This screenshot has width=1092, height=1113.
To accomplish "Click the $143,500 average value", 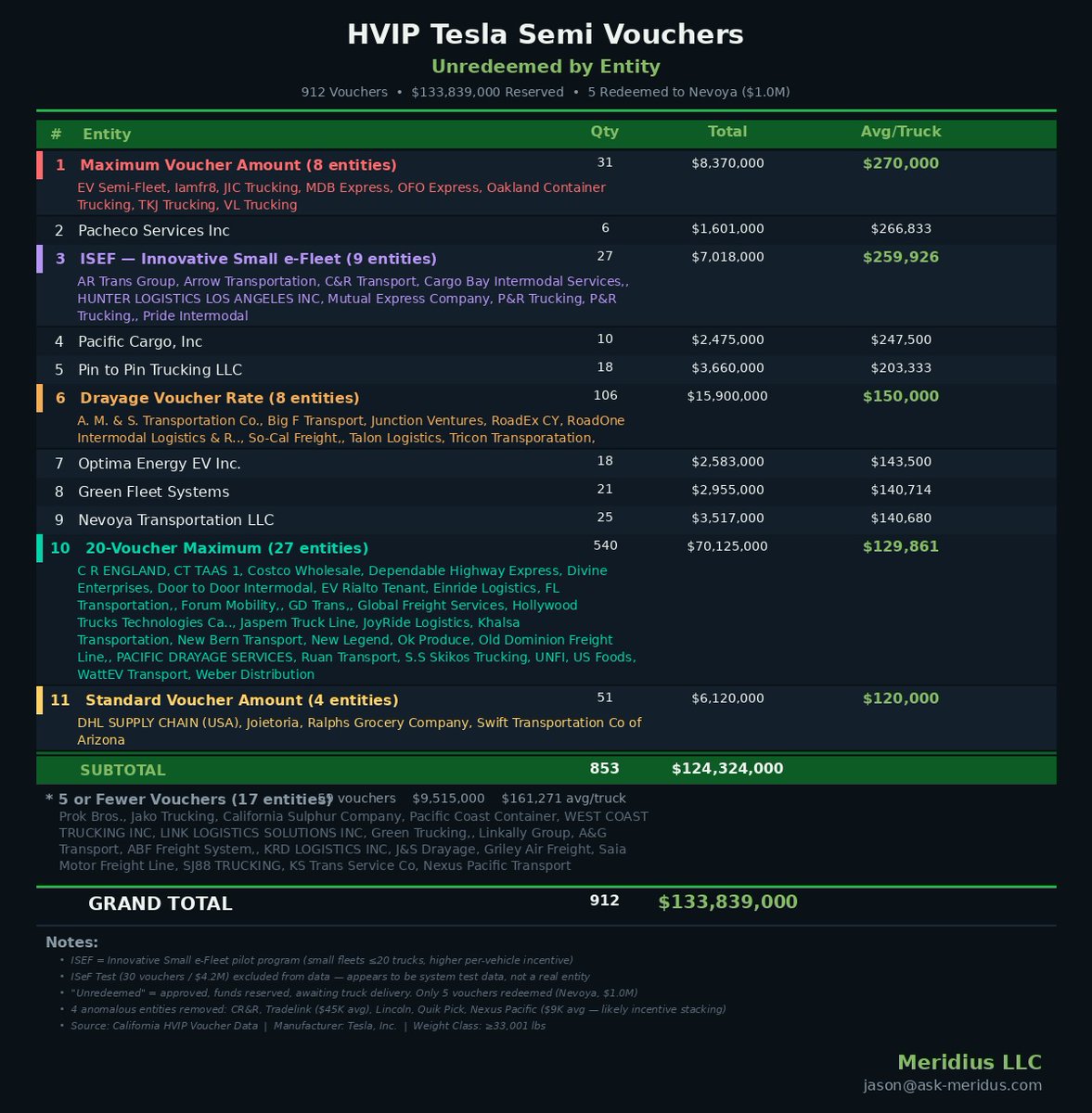I will (901, 462).
